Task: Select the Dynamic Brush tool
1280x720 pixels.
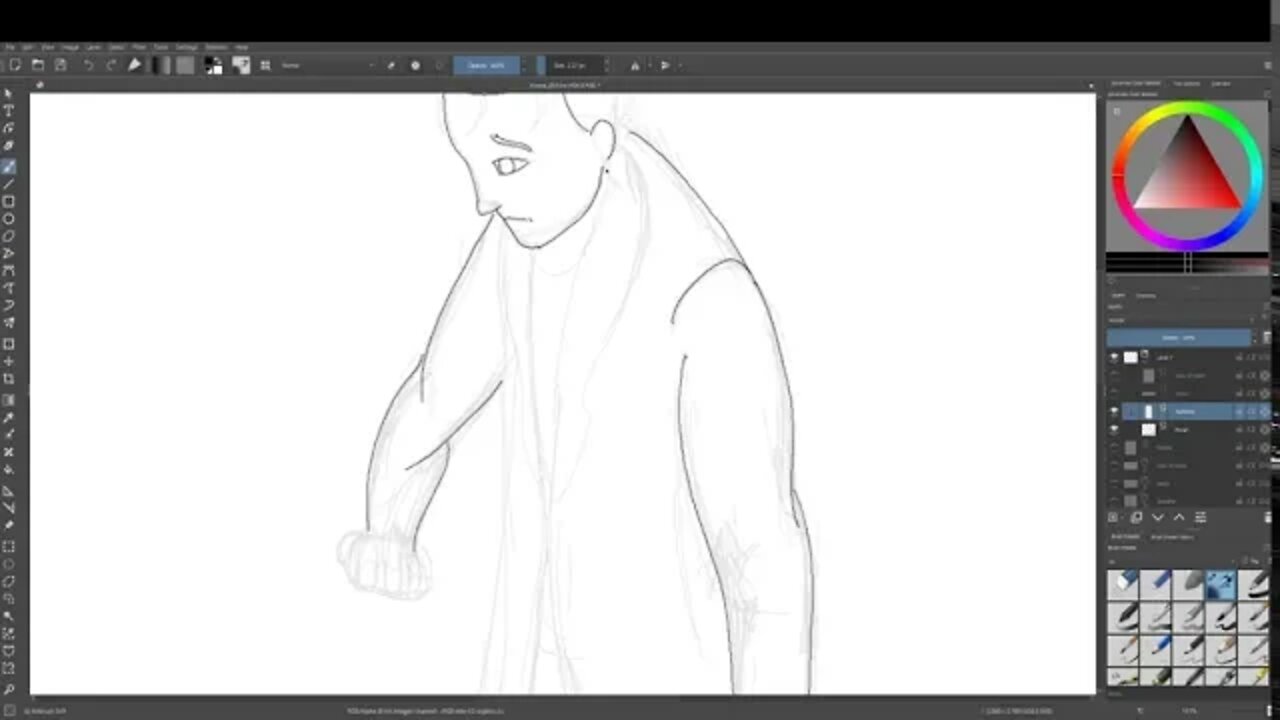Action: [x=9, y=306]
